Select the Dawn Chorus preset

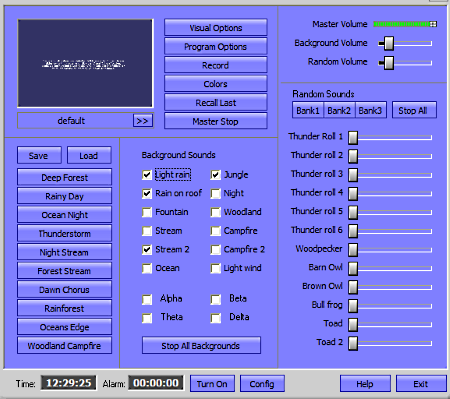point(64,289)
